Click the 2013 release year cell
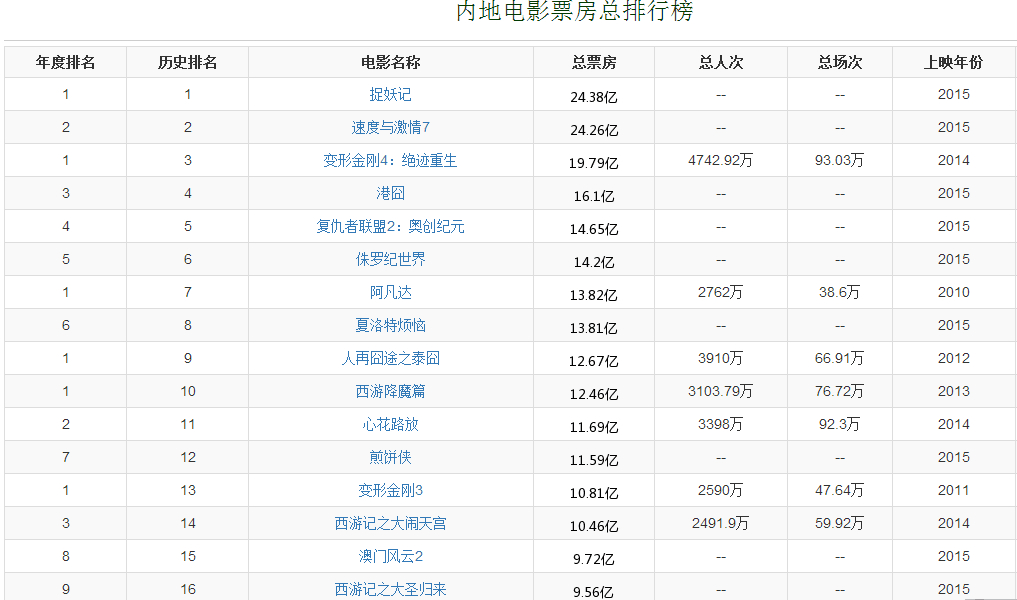Viewport: 1017px width, 600px height. click(x=953, y=392)
